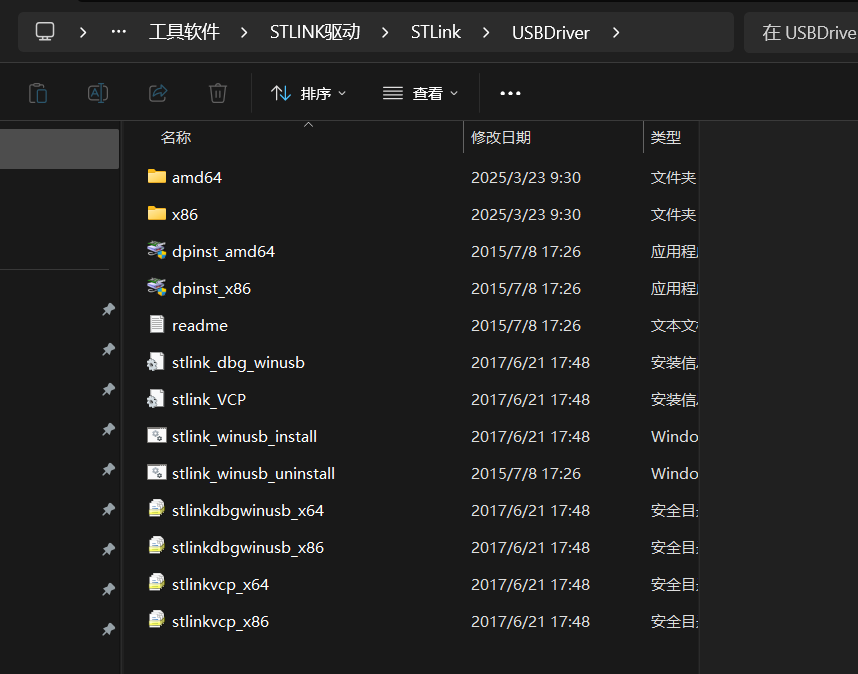
Task: Expand chevron after 工具软件 breadcrumb
Action: point(244,33)
